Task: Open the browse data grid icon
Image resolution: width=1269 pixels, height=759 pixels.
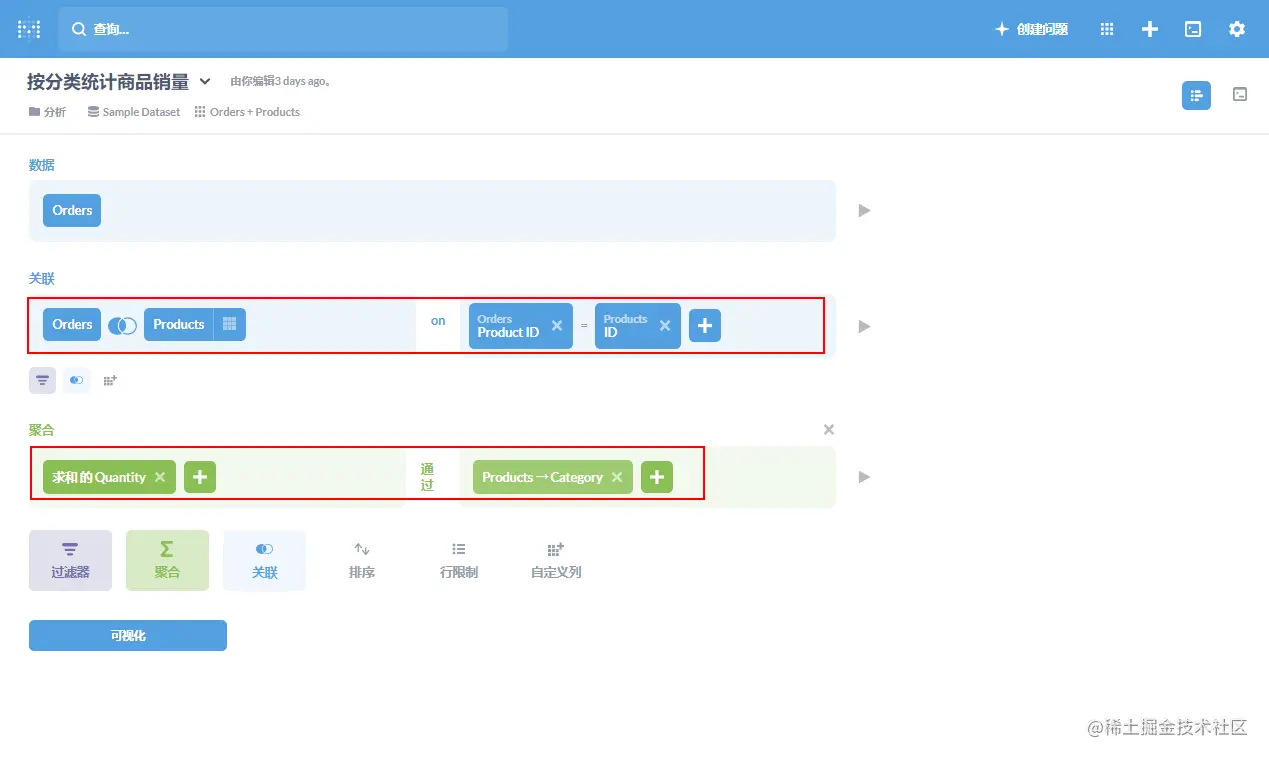Action: click(1107, 29)
